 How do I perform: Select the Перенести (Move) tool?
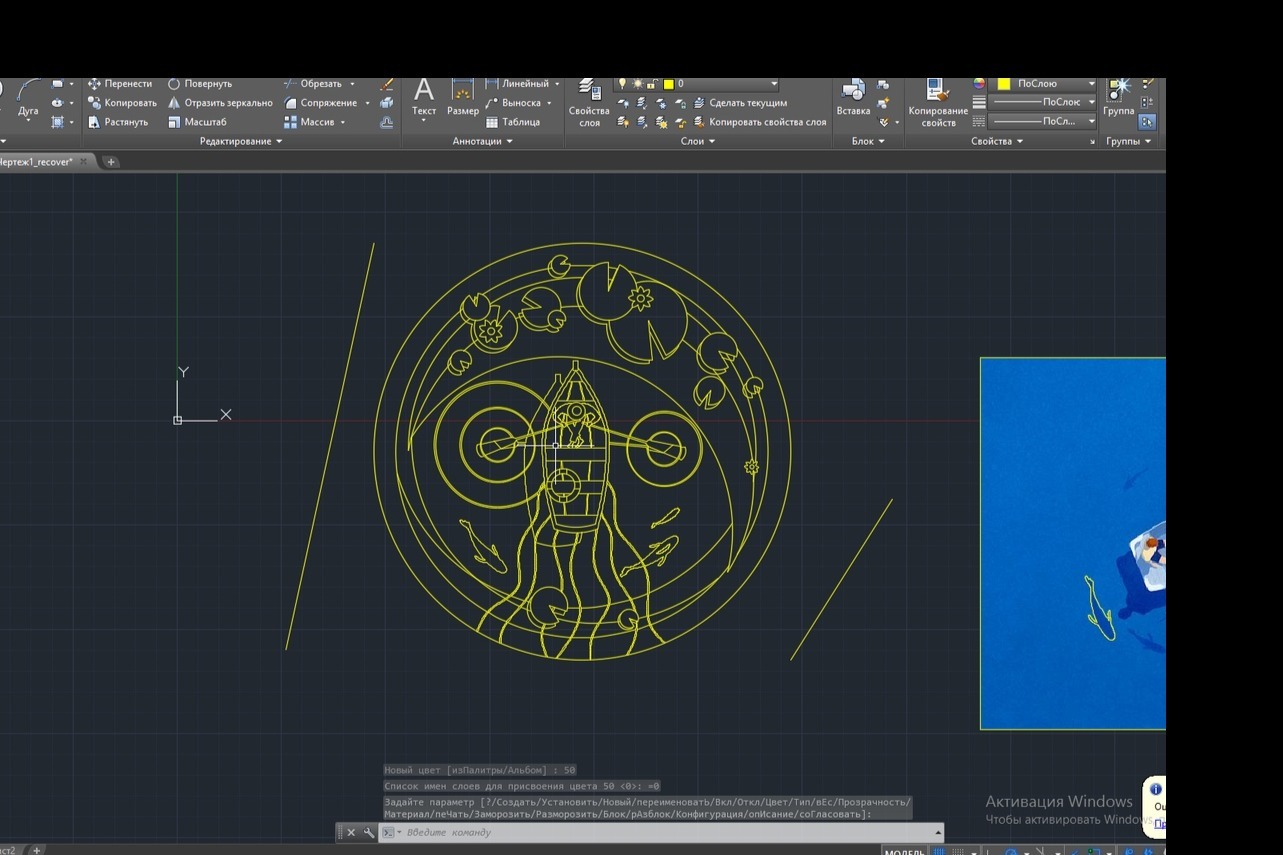(121, 84)
